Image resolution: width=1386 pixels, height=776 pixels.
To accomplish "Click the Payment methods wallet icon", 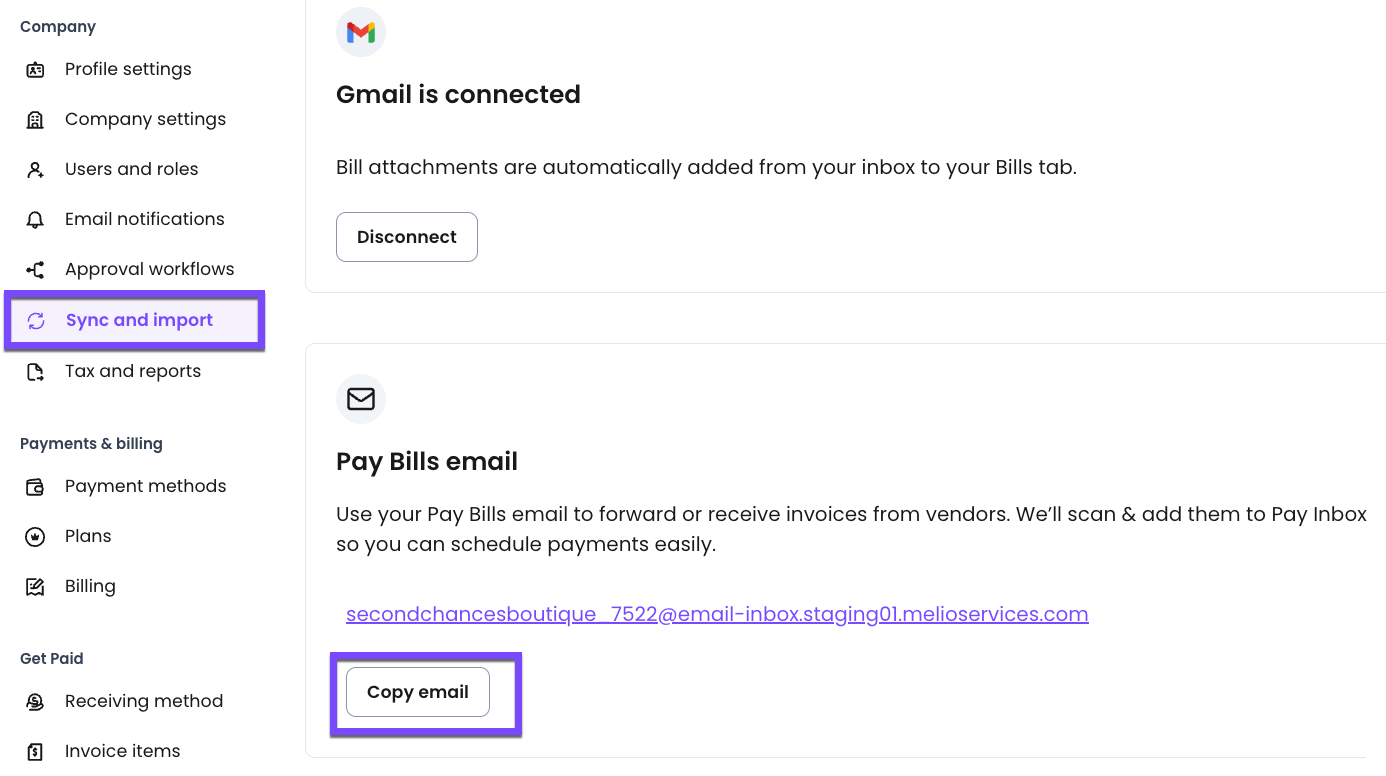I will (x=35, y=487).
